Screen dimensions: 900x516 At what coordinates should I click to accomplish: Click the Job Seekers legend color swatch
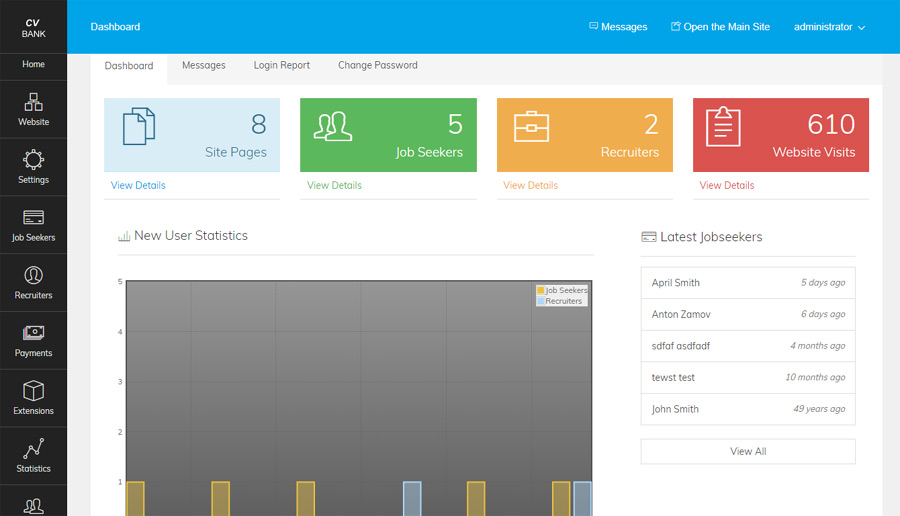[541, 290]
